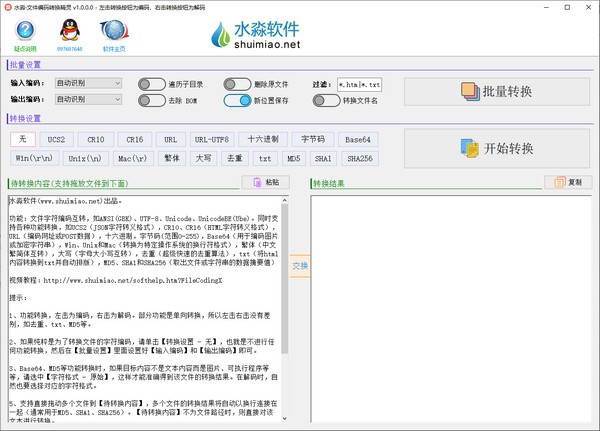Click the 提示: line in source text
The width and height of the screenshot is (600, 431).
pos(18,298)
